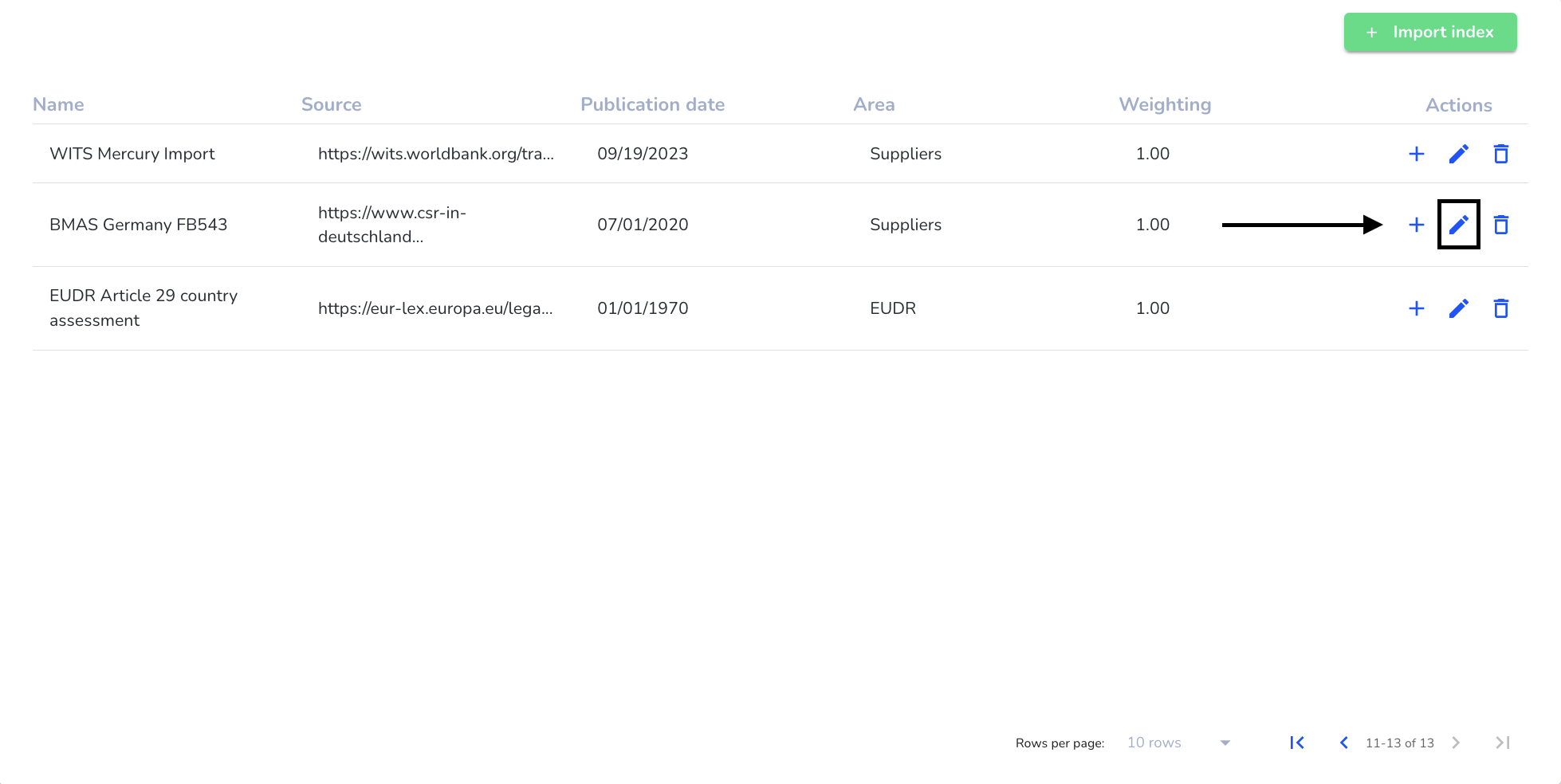Image resolution: width=1561 pixels, height=784 pixels.
Task: Click the wits.worldbank.org source URL
Action: [435, 154]
